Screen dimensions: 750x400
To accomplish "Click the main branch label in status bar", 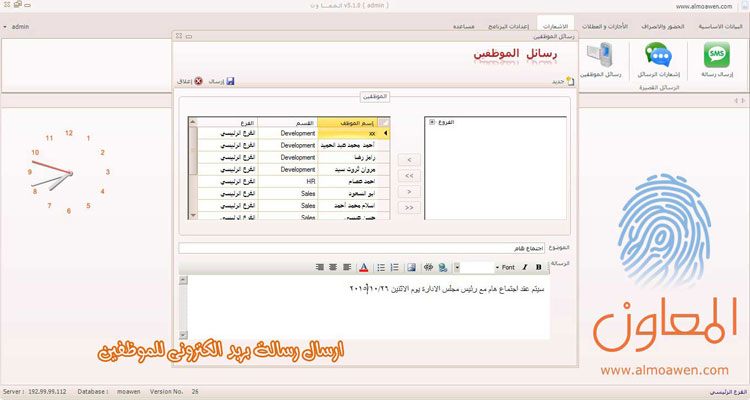I will tap(728, 392).
